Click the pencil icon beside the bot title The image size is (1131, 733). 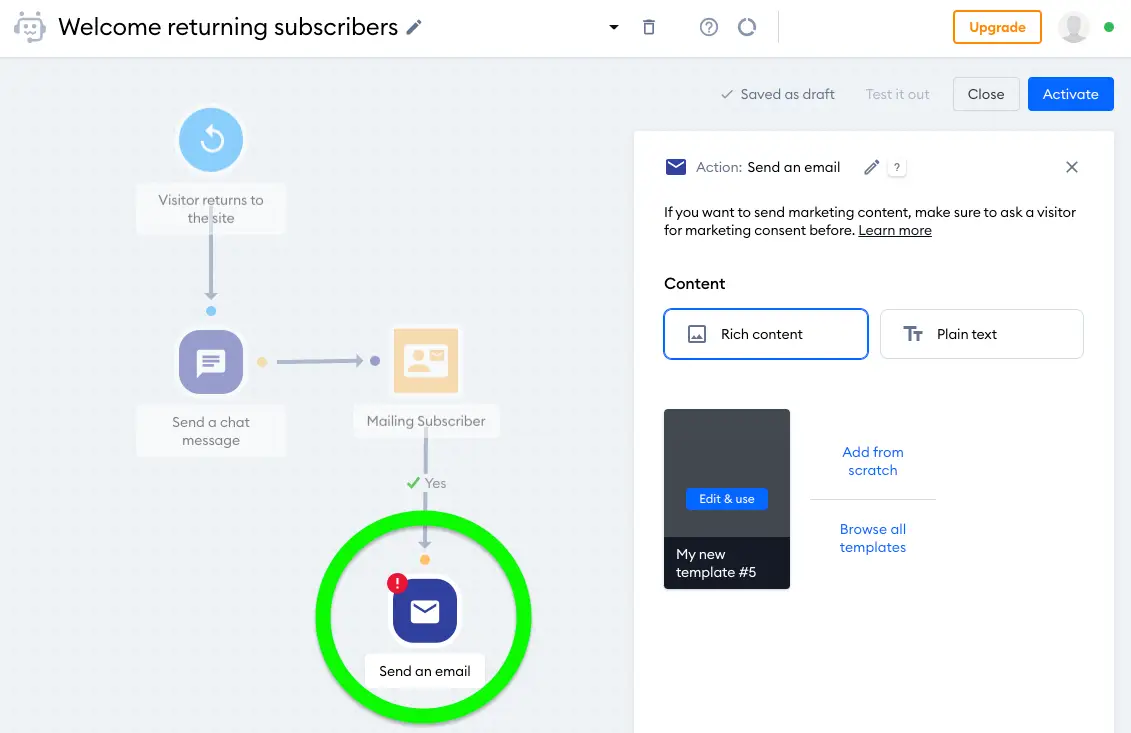(414, 27)
